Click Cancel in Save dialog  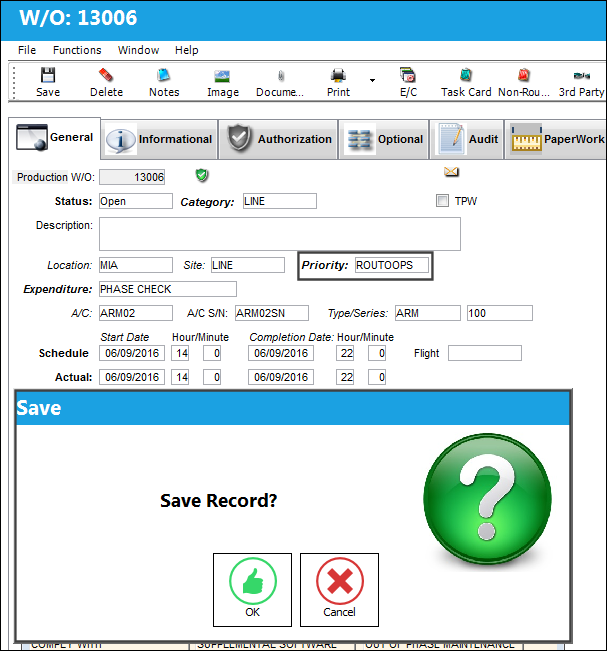coord(339,590)
